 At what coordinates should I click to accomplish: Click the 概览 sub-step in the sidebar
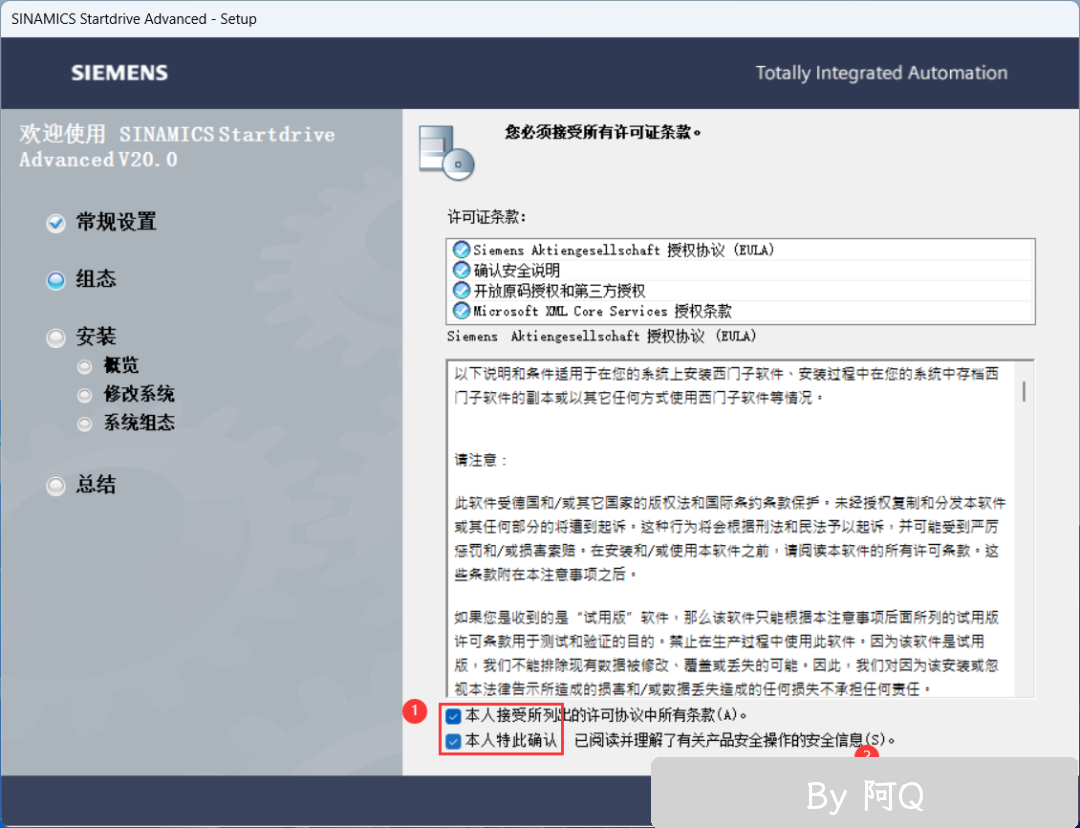(121, 365)
